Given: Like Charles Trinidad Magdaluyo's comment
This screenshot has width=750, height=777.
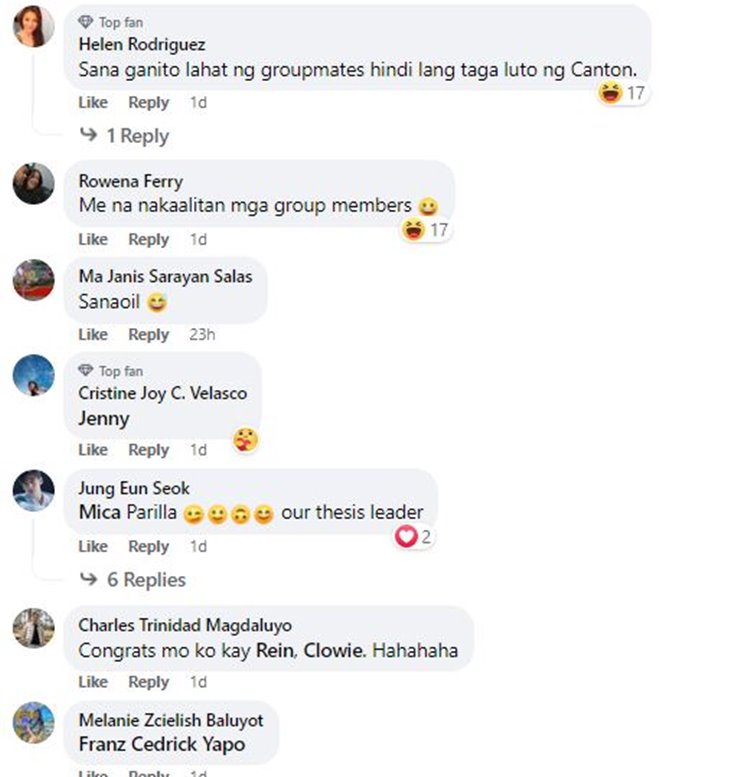Looking at the screenshot, I should [x=93, y=682].
